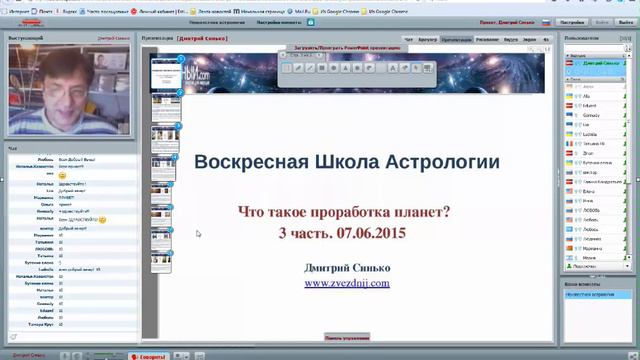Select user 'Gennadiy' in the guests list
Screen dimensions: 640x360
point(596,115)
